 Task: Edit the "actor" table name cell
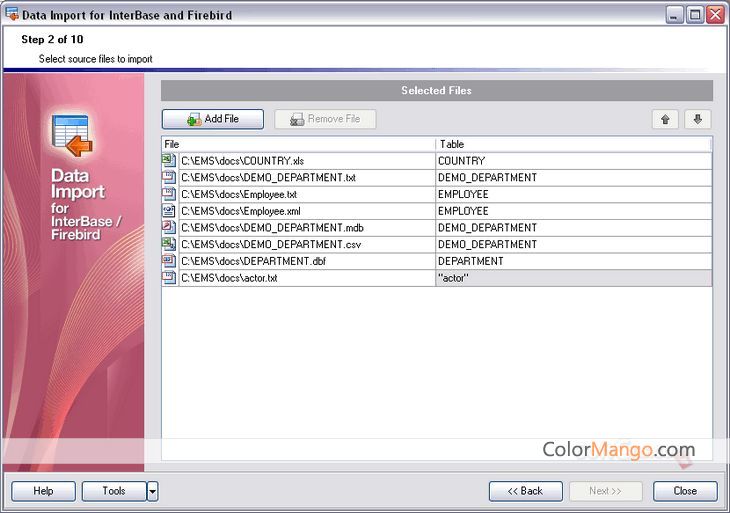[573, 278]
